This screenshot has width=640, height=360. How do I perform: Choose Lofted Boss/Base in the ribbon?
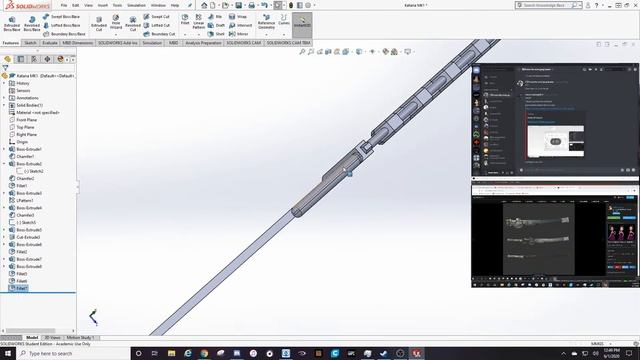click(x=61, y=25)
